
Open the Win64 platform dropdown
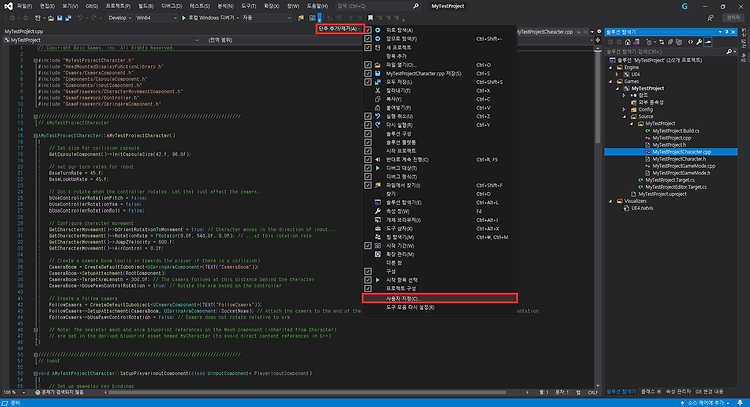156,18
